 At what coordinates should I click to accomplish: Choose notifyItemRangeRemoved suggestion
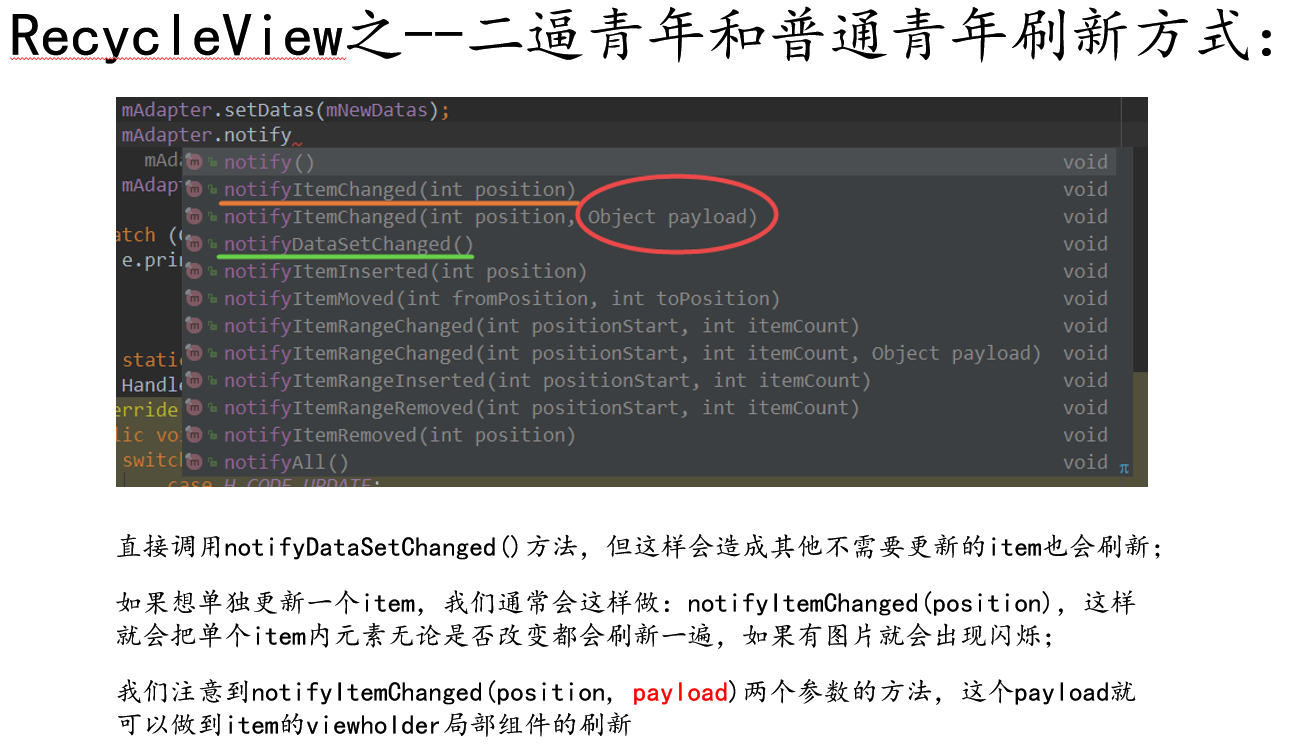[649, 408]
